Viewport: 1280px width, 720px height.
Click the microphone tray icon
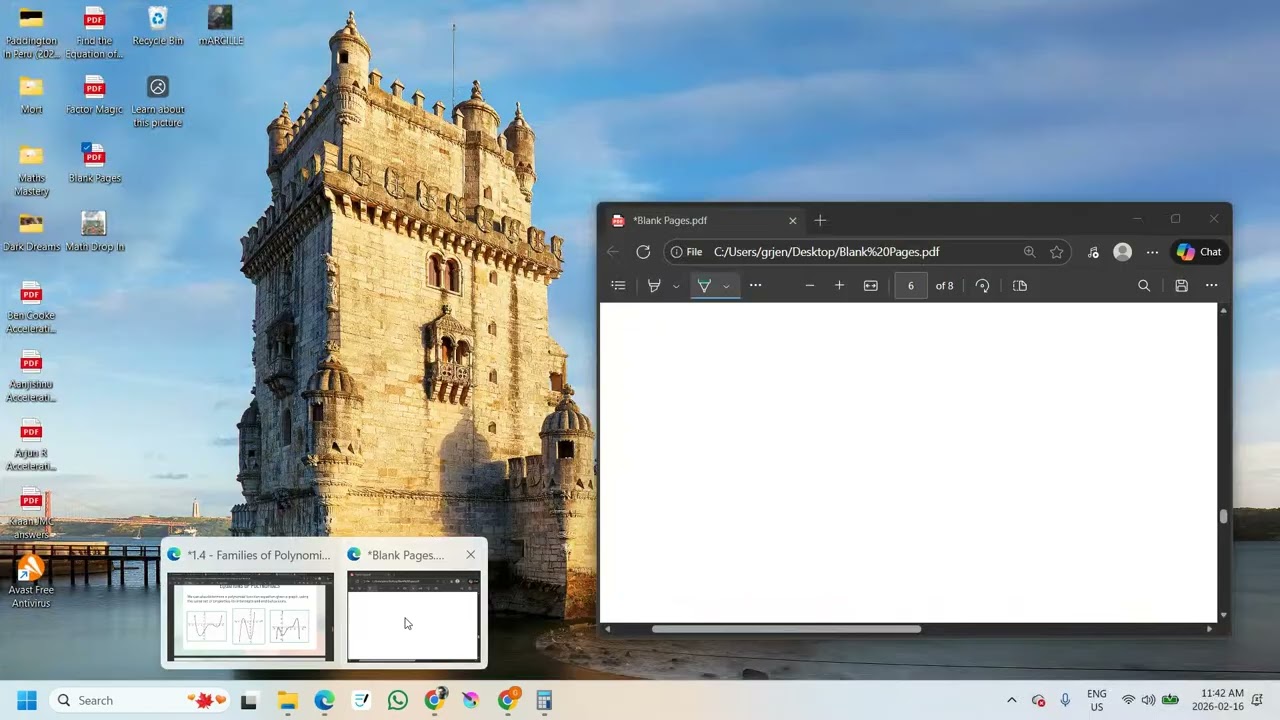1065,700
